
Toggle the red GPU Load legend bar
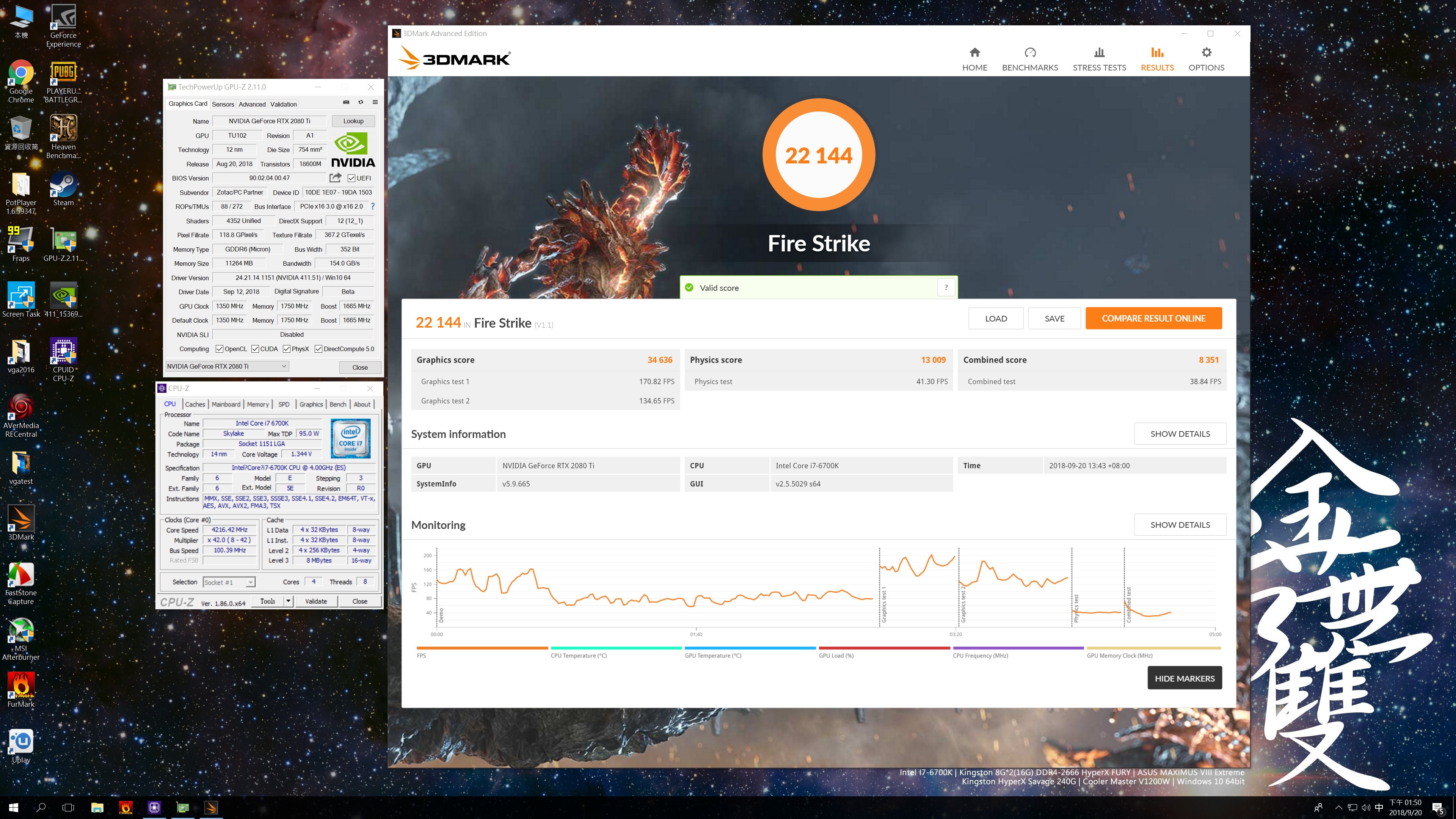tap(884, 648)
